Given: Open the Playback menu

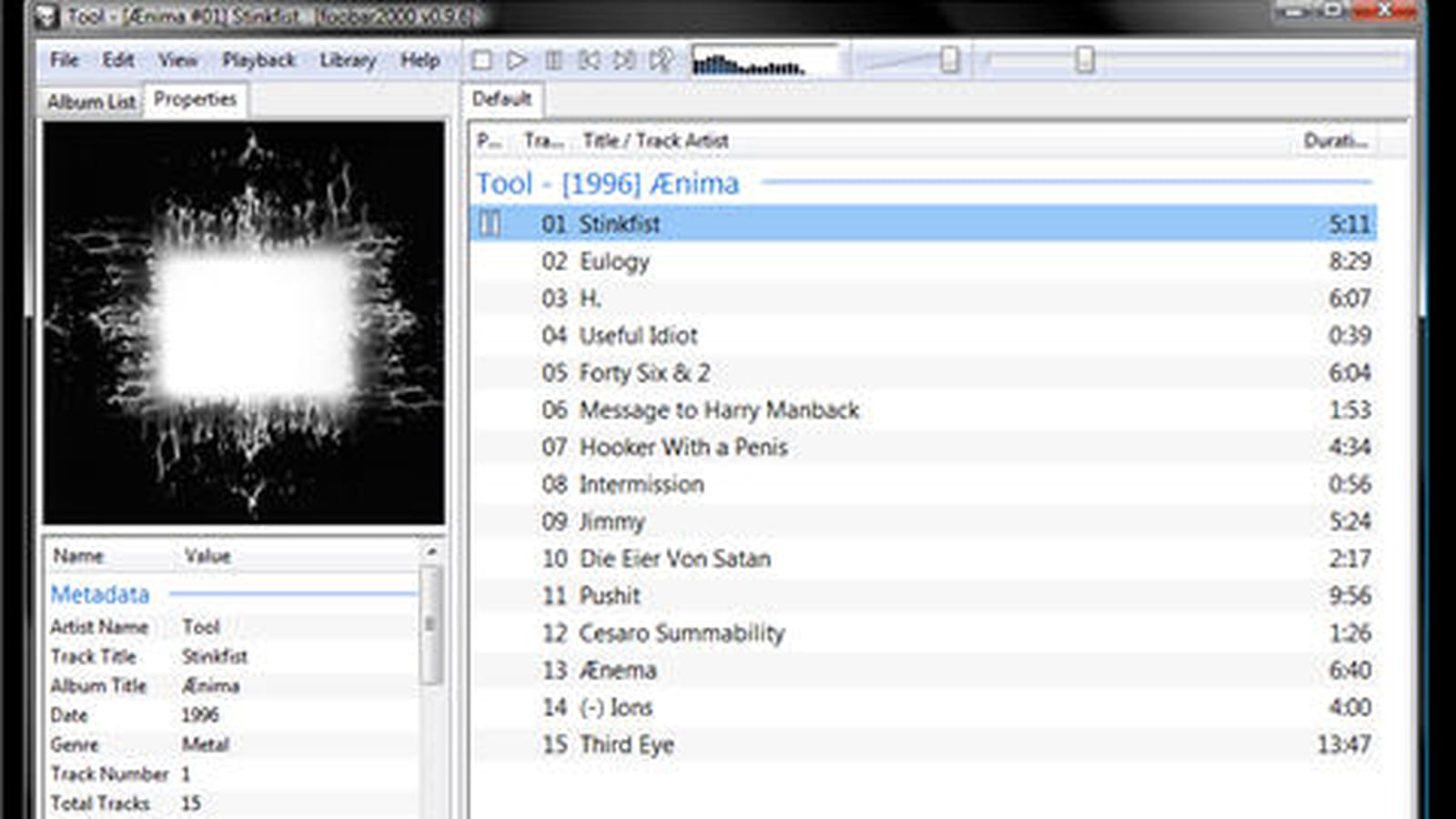Looking at the screenshot, I should [x=258, y=60].
